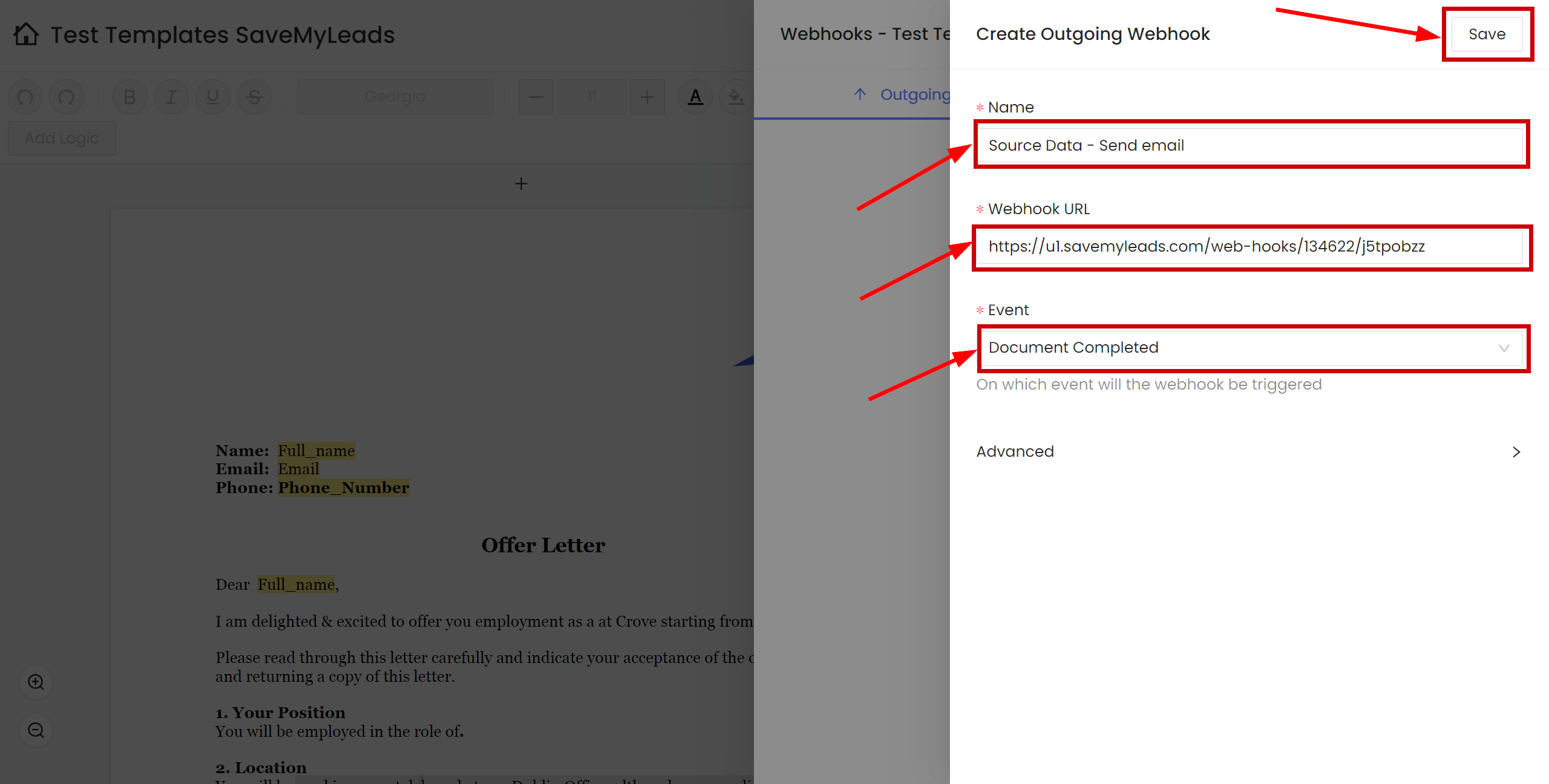This screenshot has width=1549, height=784.
Task: Zoom in on the document
Action: tap(36, 682)
